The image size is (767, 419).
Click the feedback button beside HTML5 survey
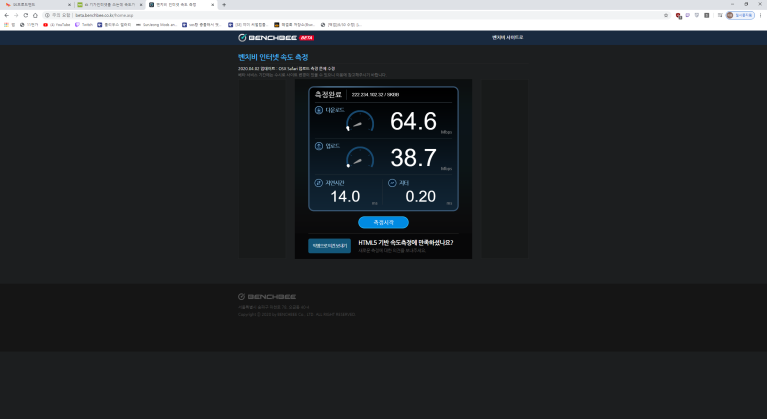click(329, 245)
